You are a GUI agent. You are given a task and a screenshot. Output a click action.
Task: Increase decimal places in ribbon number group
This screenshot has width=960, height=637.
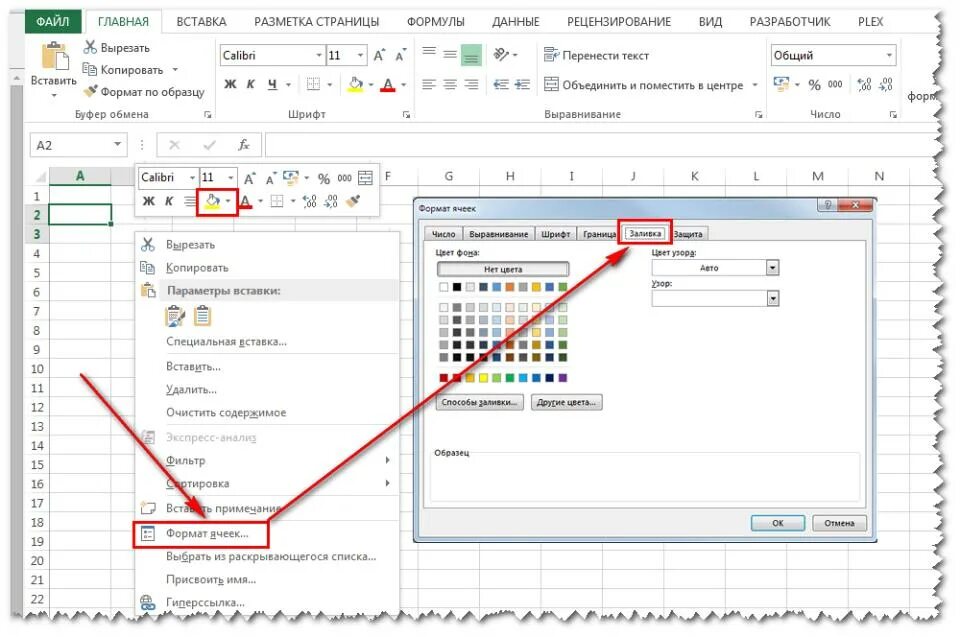tap(864, 85)
